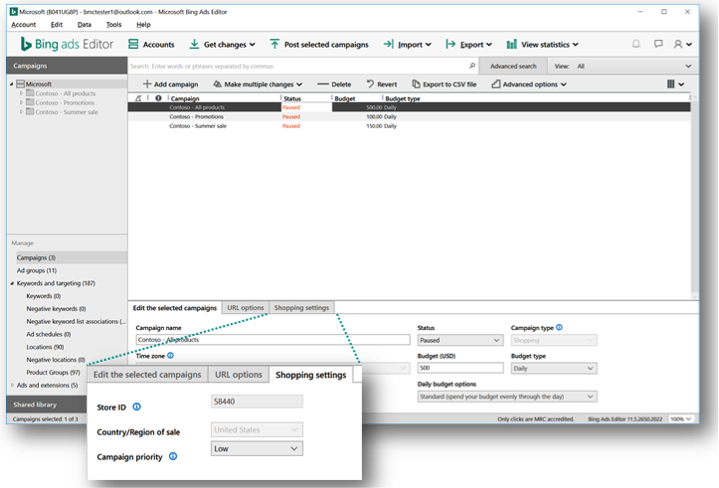Select Keywords (0)
The image size is (719, 488).
click(x=44, y=296)
